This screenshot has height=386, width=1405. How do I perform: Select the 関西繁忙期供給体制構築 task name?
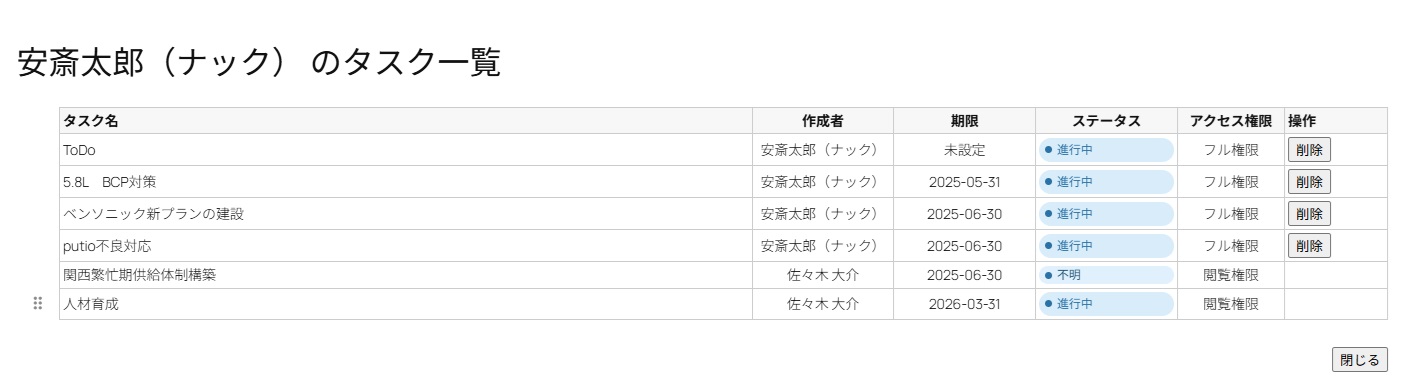pos(139,275)
